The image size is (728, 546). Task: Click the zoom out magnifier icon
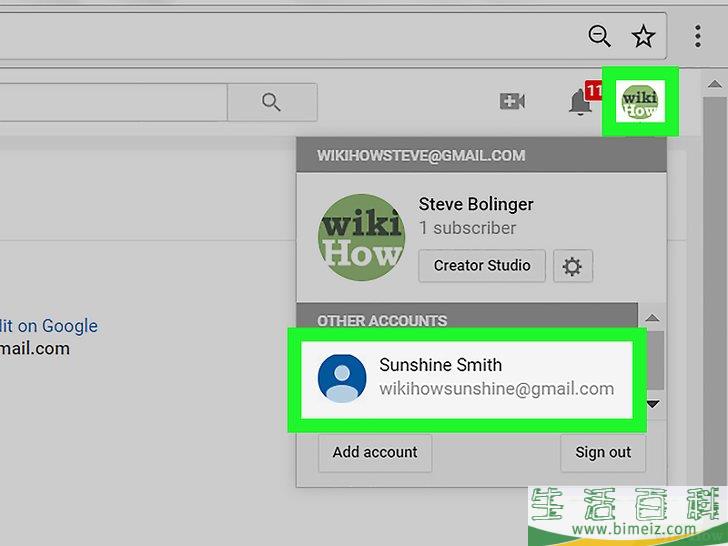pos(599,36)
